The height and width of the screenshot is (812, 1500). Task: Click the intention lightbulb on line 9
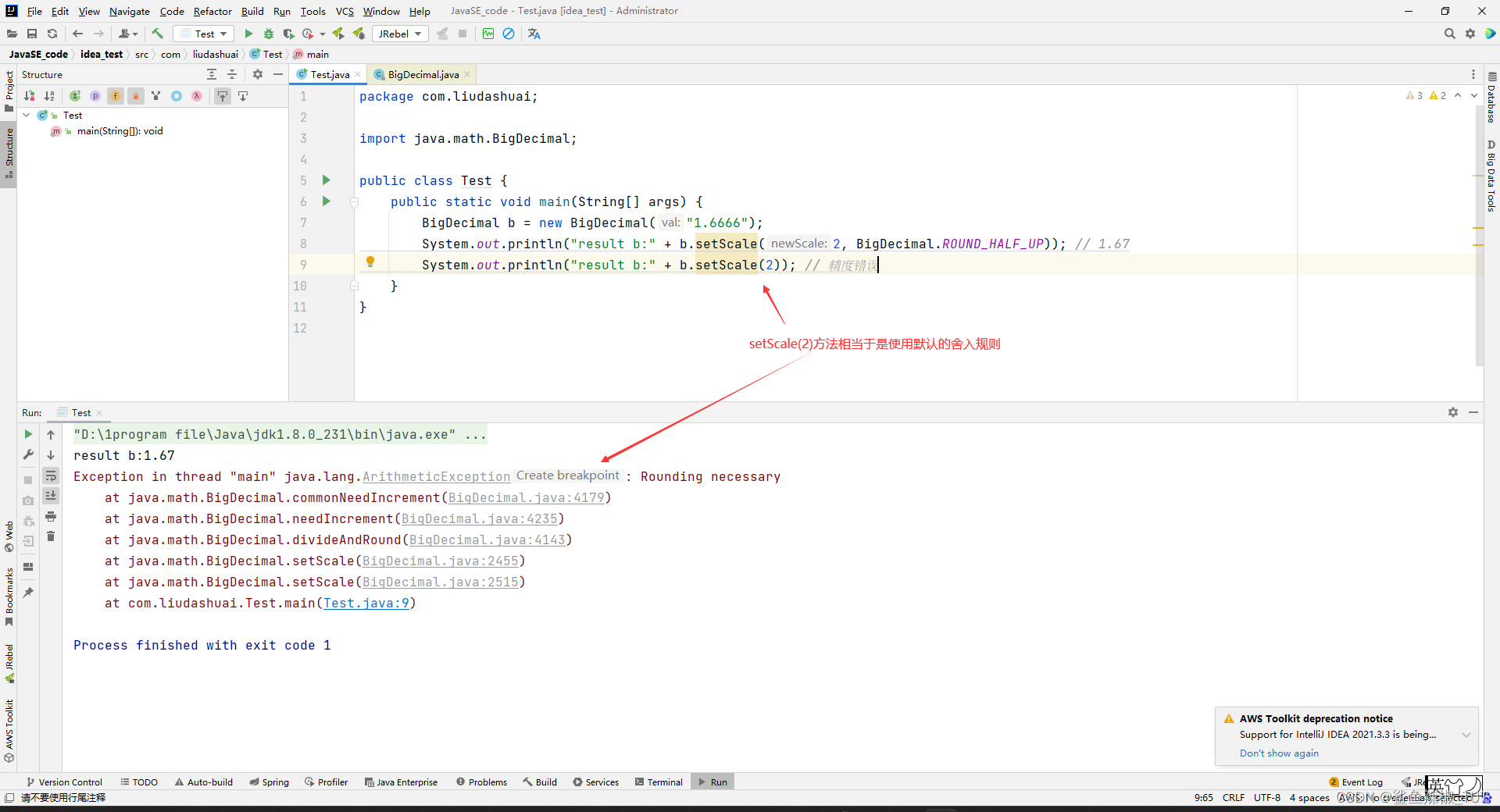pyautogui.click(x=370, y=262)
